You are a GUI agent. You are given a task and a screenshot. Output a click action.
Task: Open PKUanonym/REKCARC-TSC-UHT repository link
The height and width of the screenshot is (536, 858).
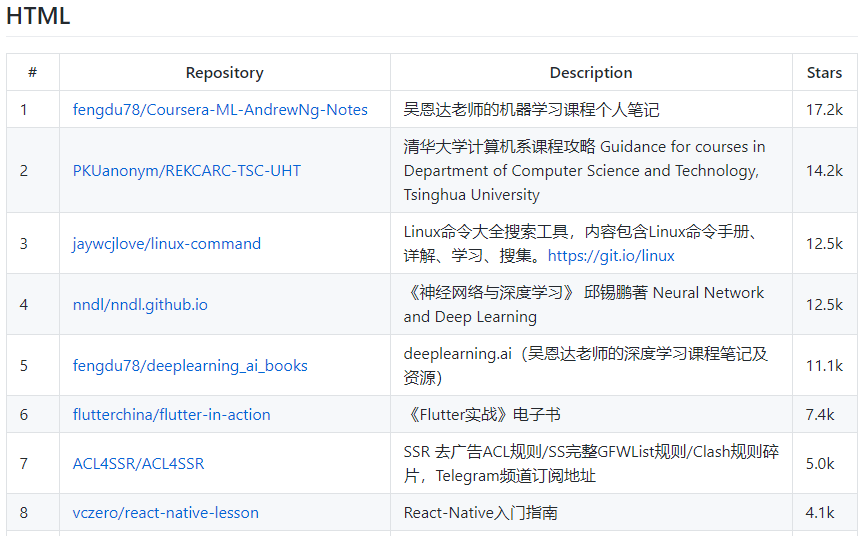pos(187,171)
